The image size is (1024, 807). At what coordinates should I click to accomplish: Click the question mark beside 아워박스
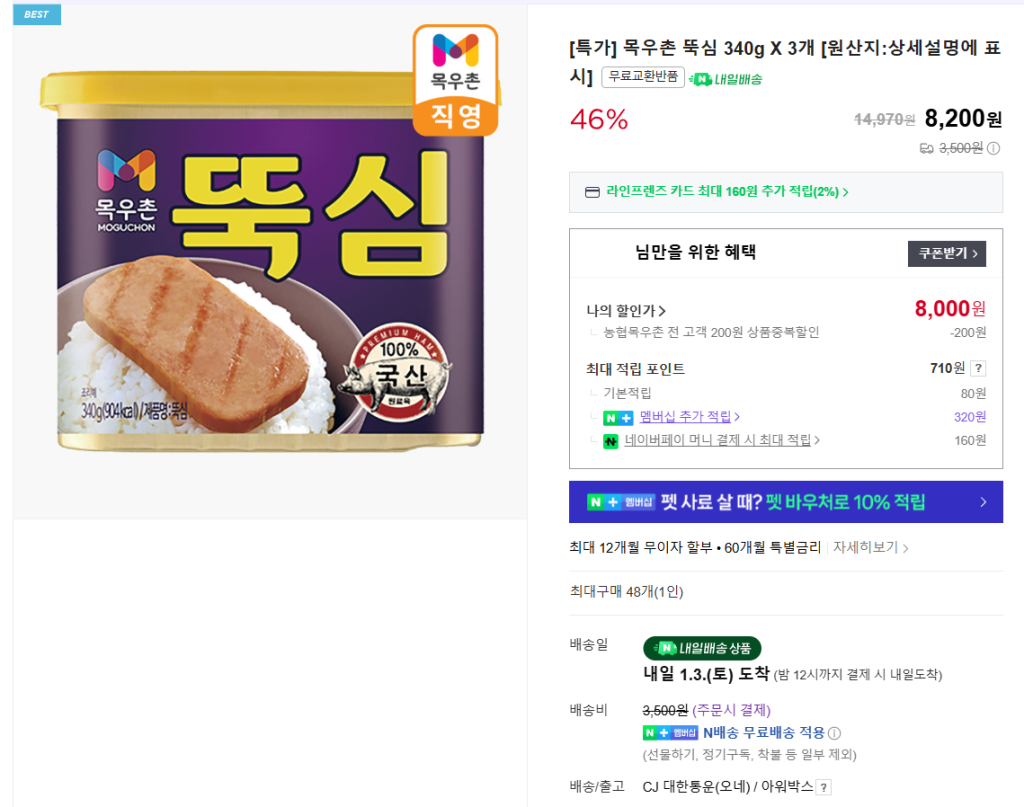(x=823, y=787)
